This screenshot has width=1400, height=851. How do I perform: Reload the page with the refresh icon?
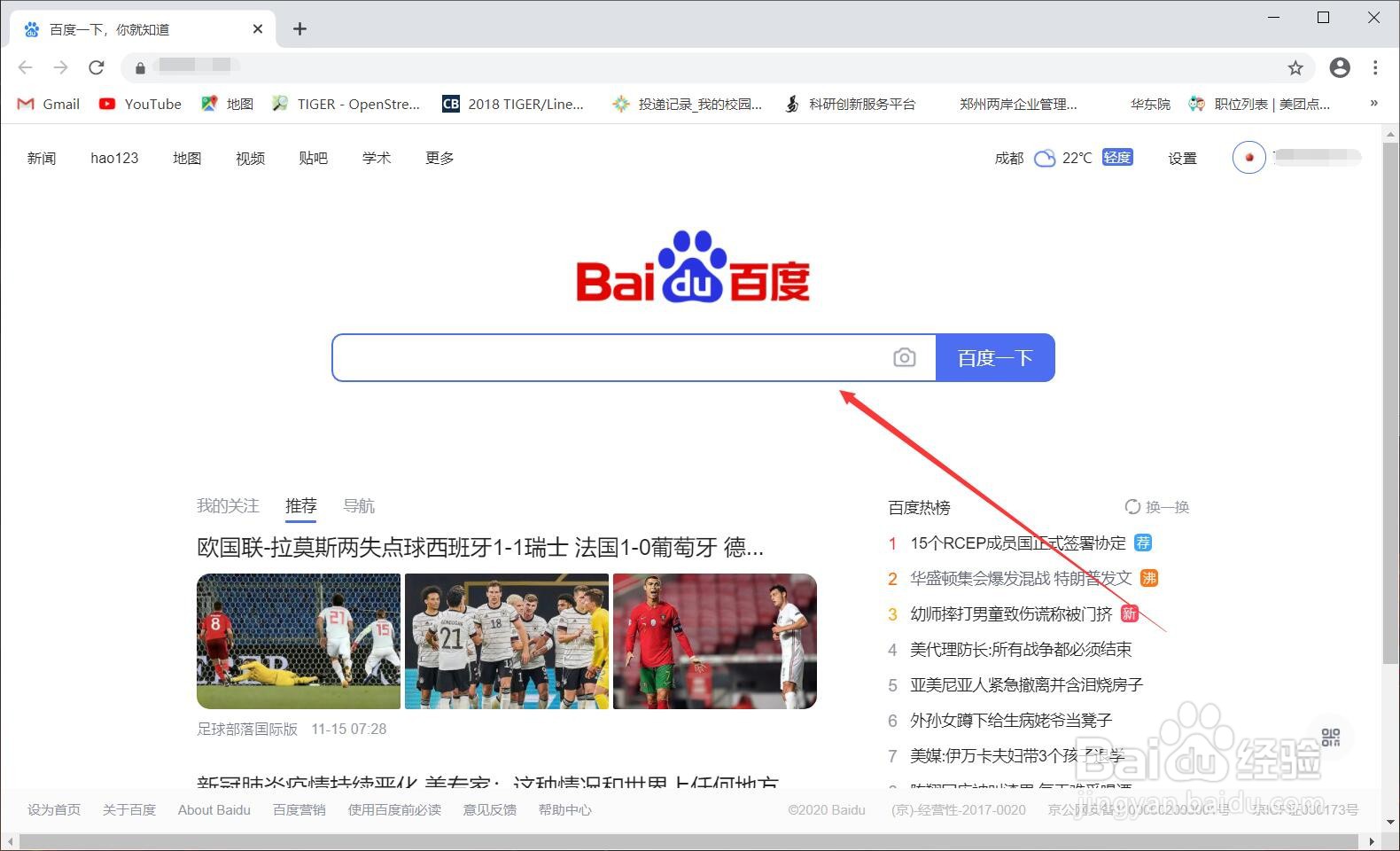coord(97,67)
